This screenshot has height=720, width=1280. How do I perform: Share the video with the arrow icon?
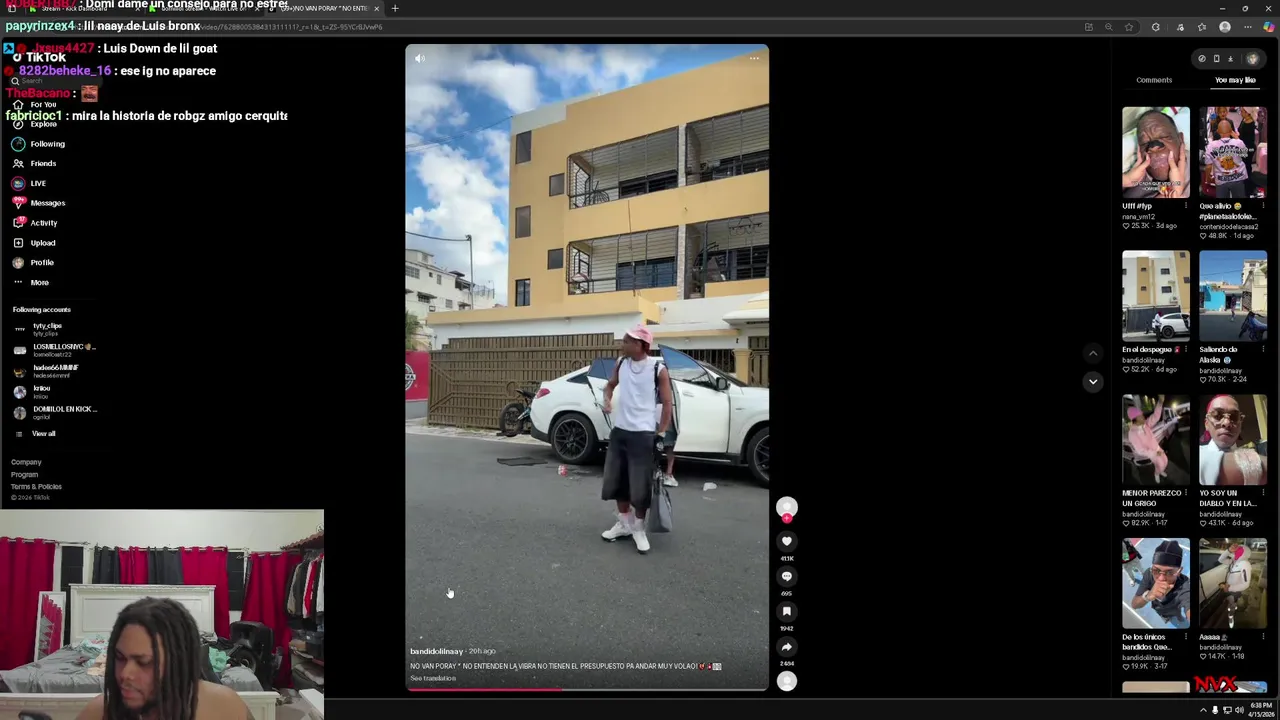click(787, 646)
